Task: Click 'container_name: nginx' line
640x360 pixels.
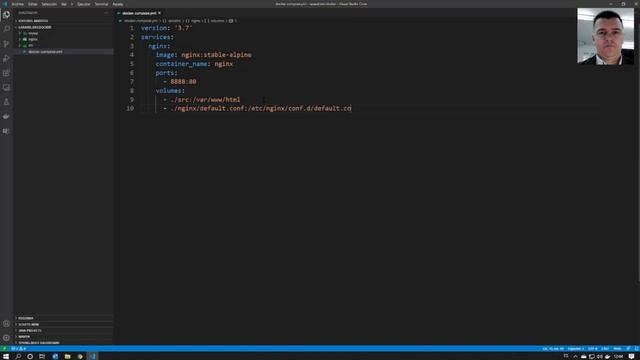Action: (x=194, y=64)
